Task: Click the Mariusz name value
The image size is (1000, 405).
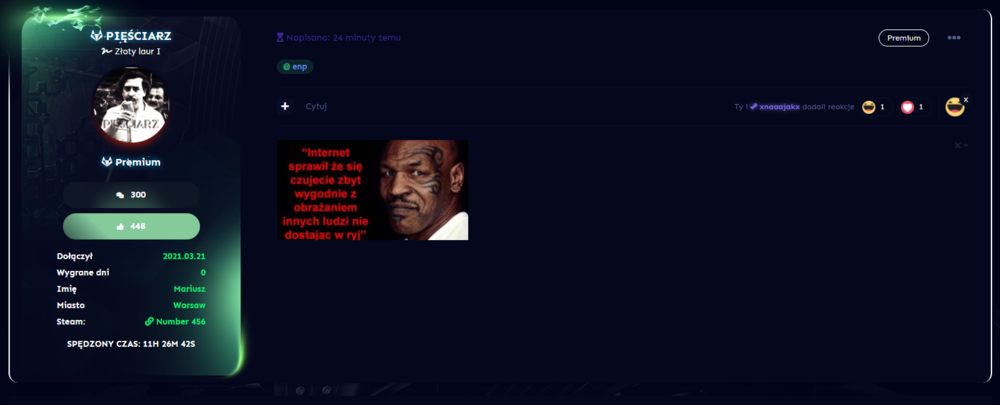Action: click(190, 289)
